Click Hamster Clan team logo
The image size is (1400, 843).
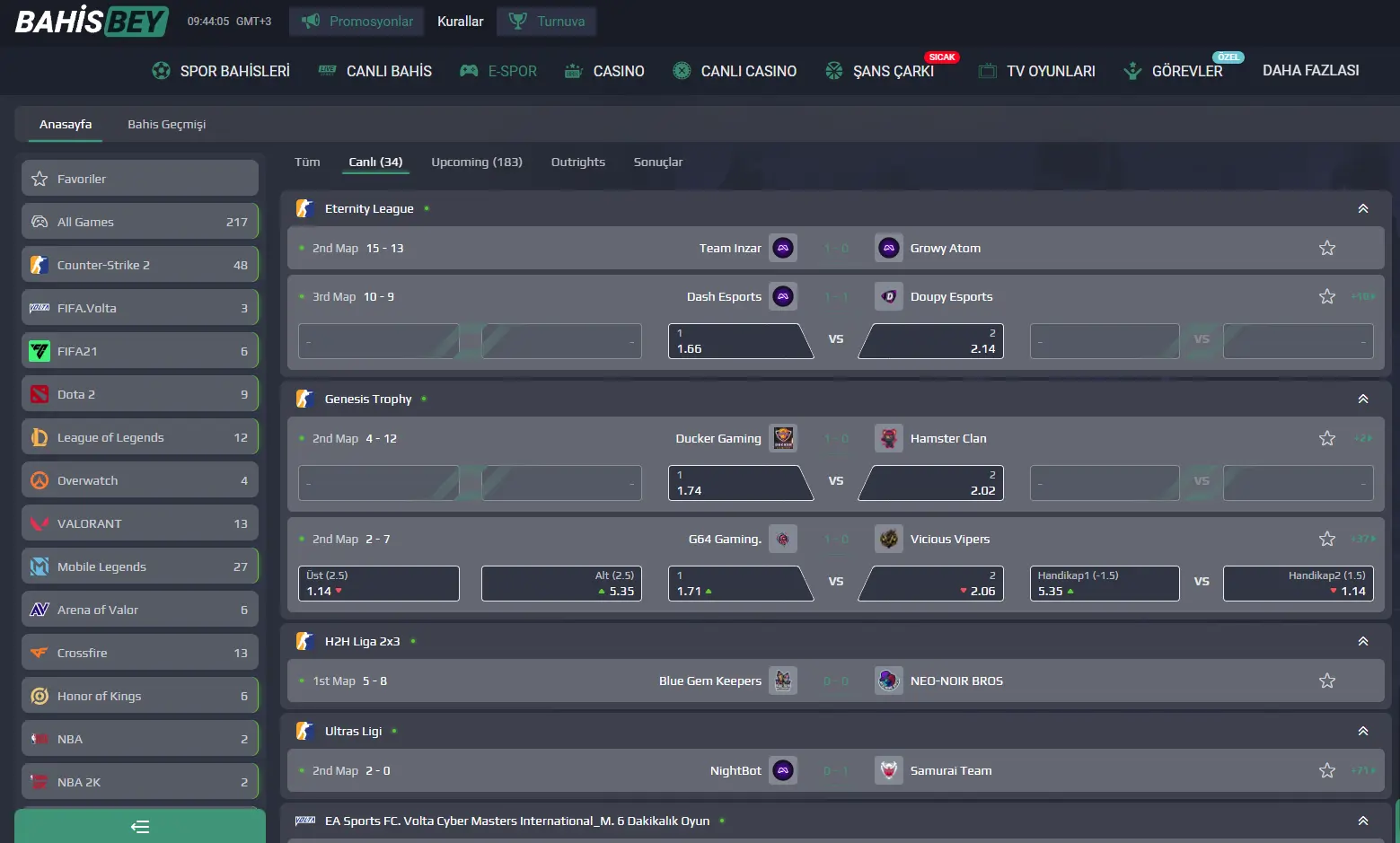click(x=889, y=438)
